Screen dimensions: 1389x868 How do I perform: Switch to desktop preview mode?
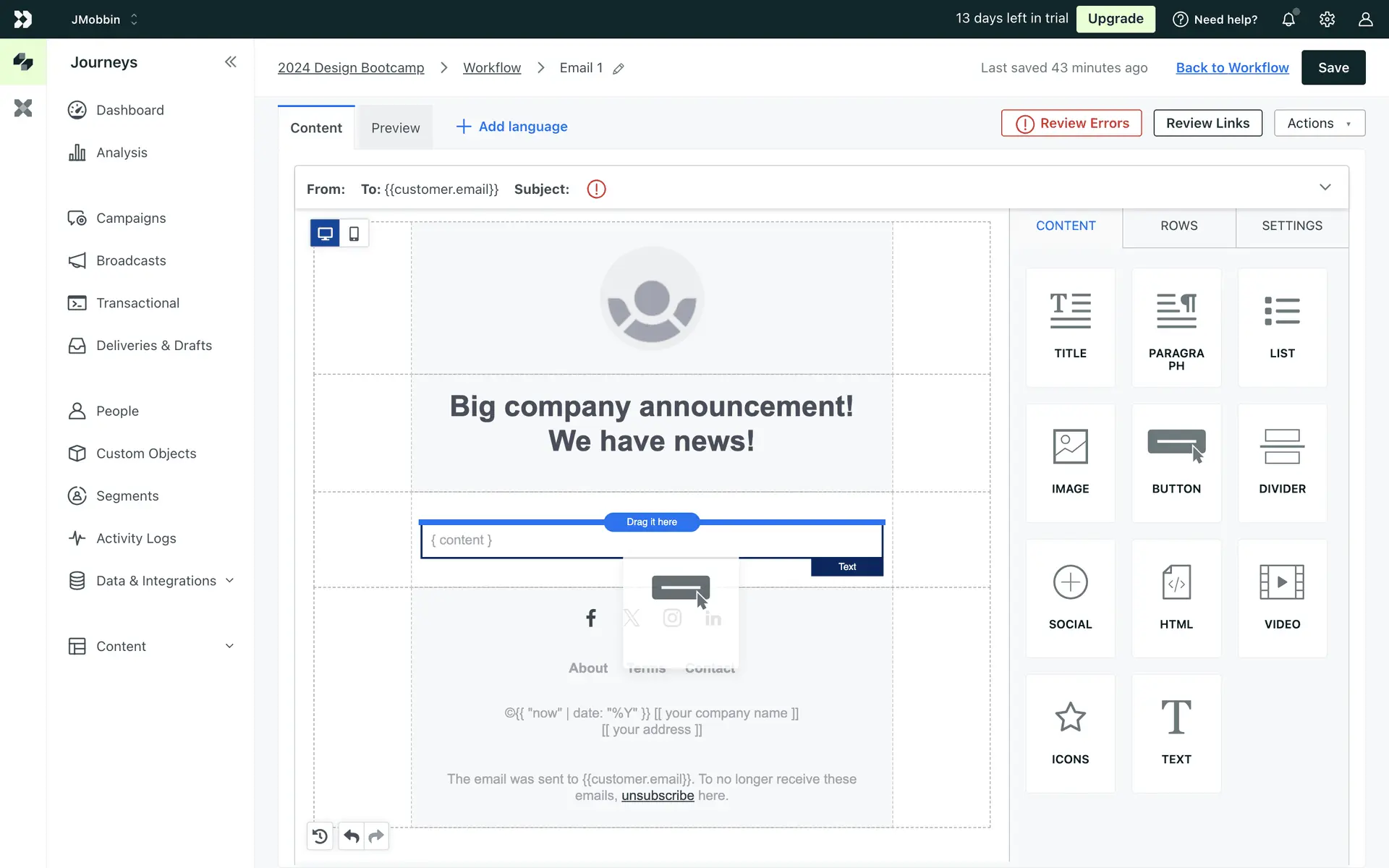[x=325, y=234]
